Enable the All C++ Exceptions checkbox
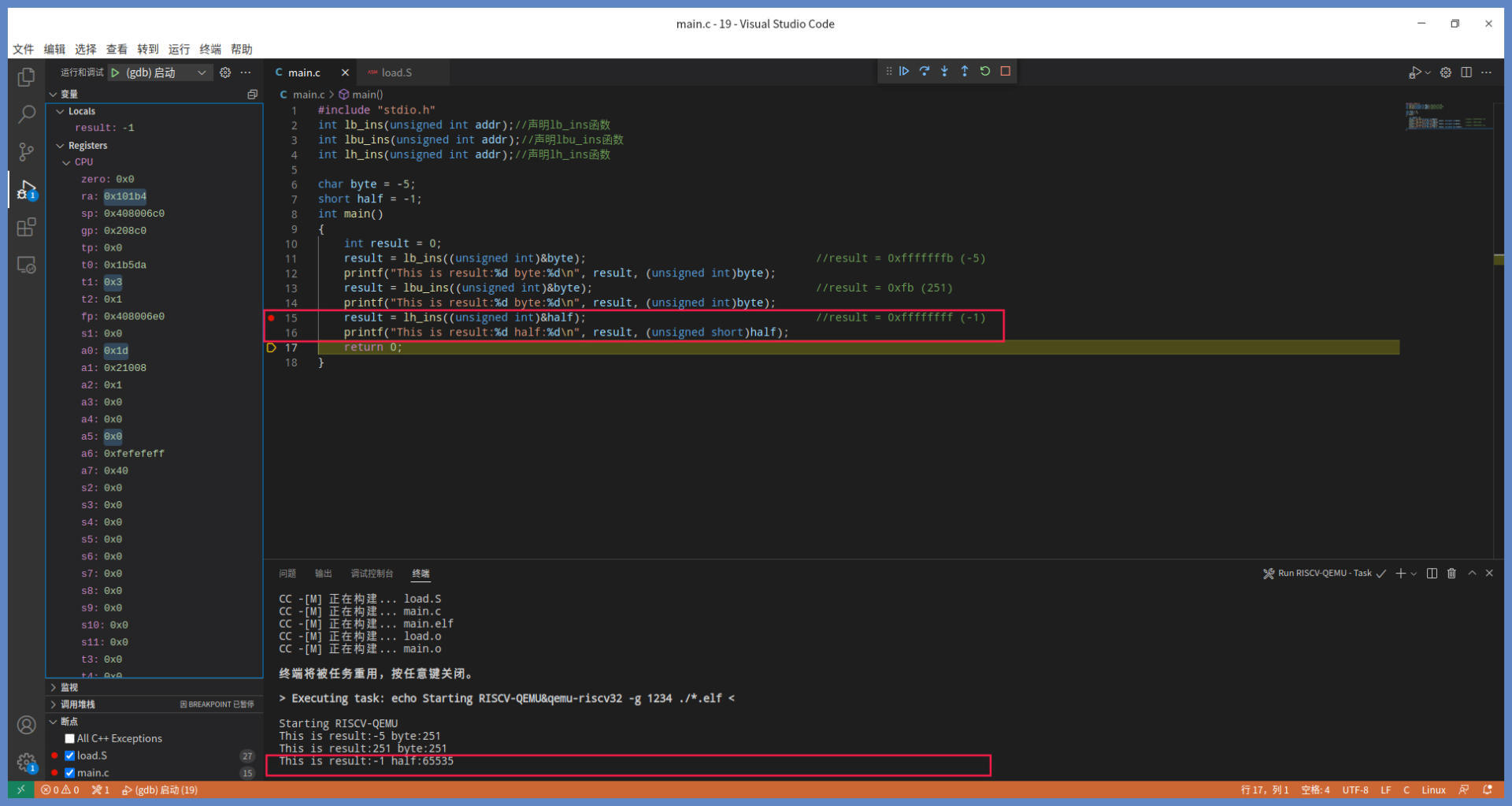 click(x=70, y=739)
